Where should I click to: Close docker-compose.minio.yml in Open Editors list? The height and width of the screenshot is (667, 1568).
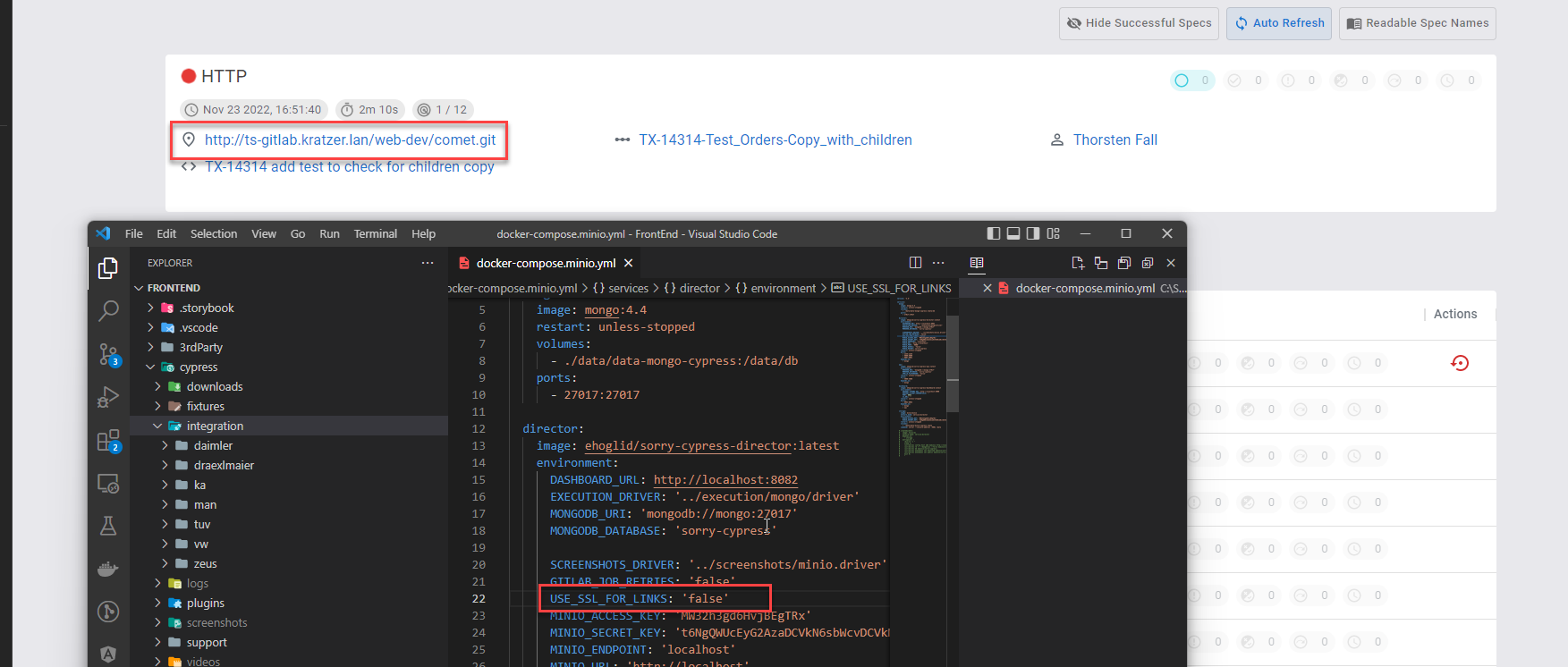[x=987, y=288]
